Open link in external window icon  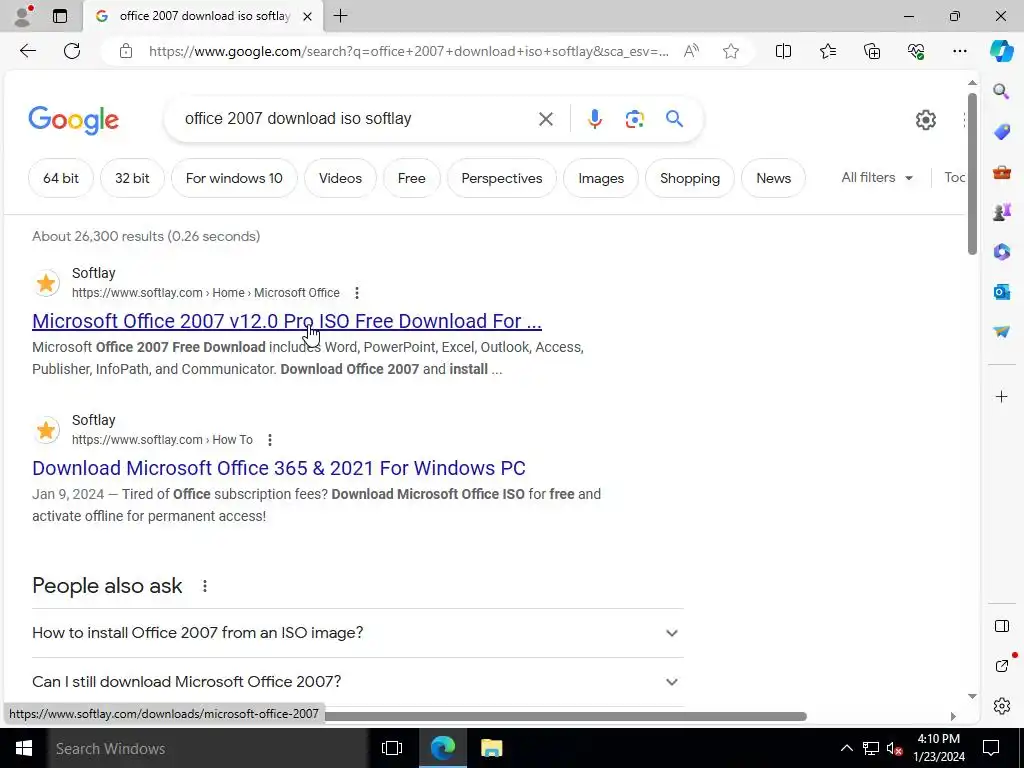1002,665
